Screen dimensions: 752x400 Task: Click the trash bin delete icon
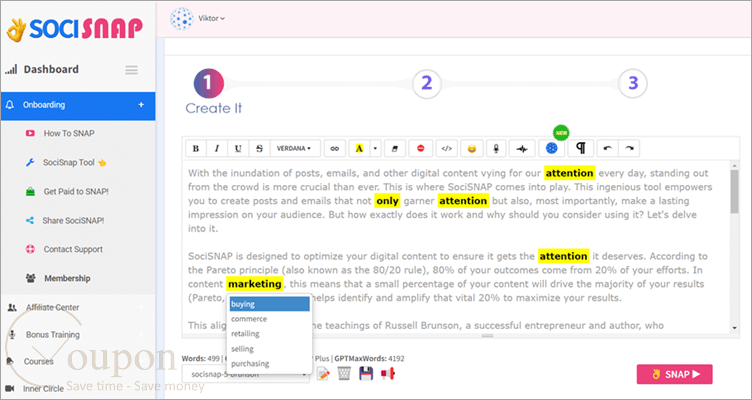[x=344, y=373]
